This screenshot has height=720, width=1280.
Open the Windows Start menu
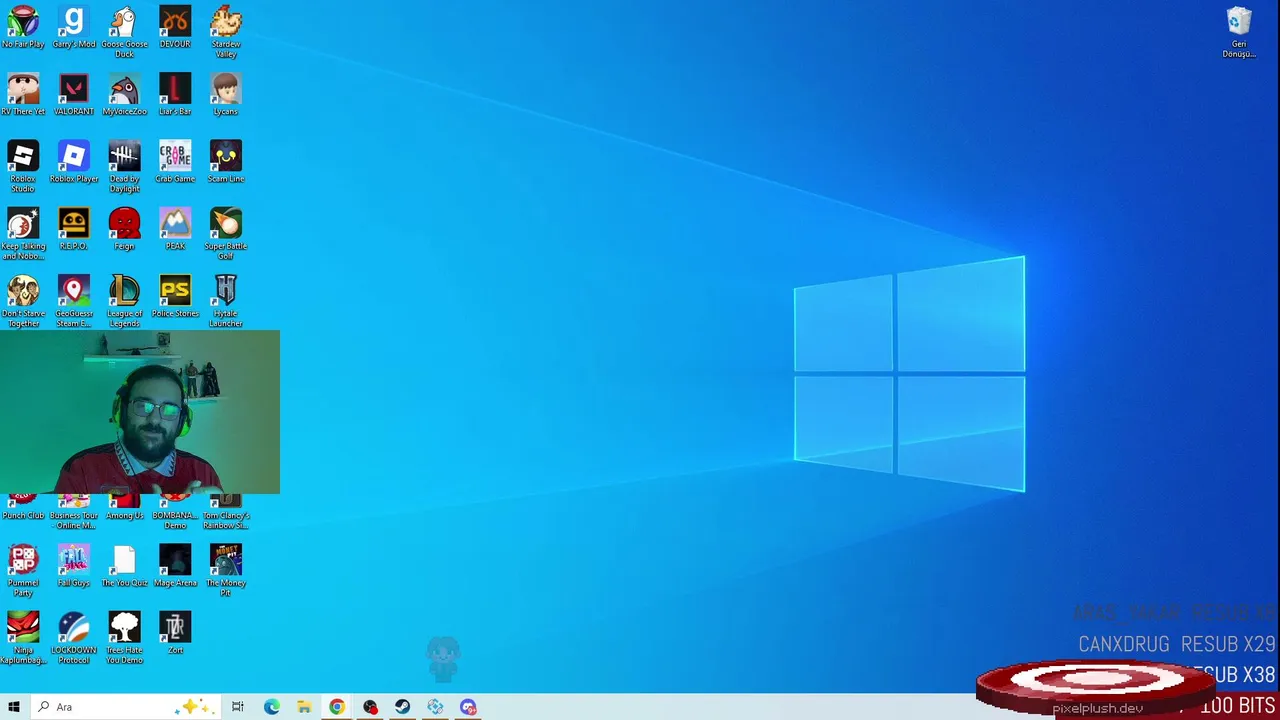[x=14, y=707]
